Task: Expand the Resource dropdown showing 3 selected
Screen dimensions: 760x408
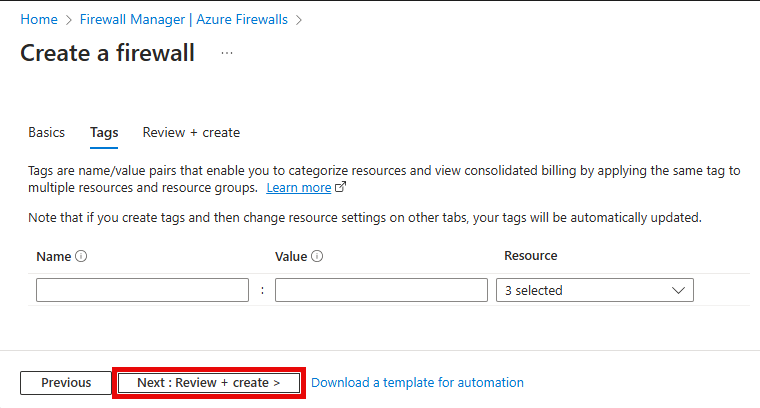Action: (594, 290)
